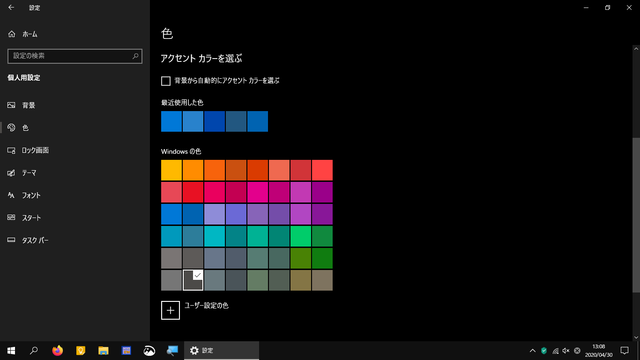Open the フォント fonts settings
The width and height of the screenshot is (640, 360).
75,196
